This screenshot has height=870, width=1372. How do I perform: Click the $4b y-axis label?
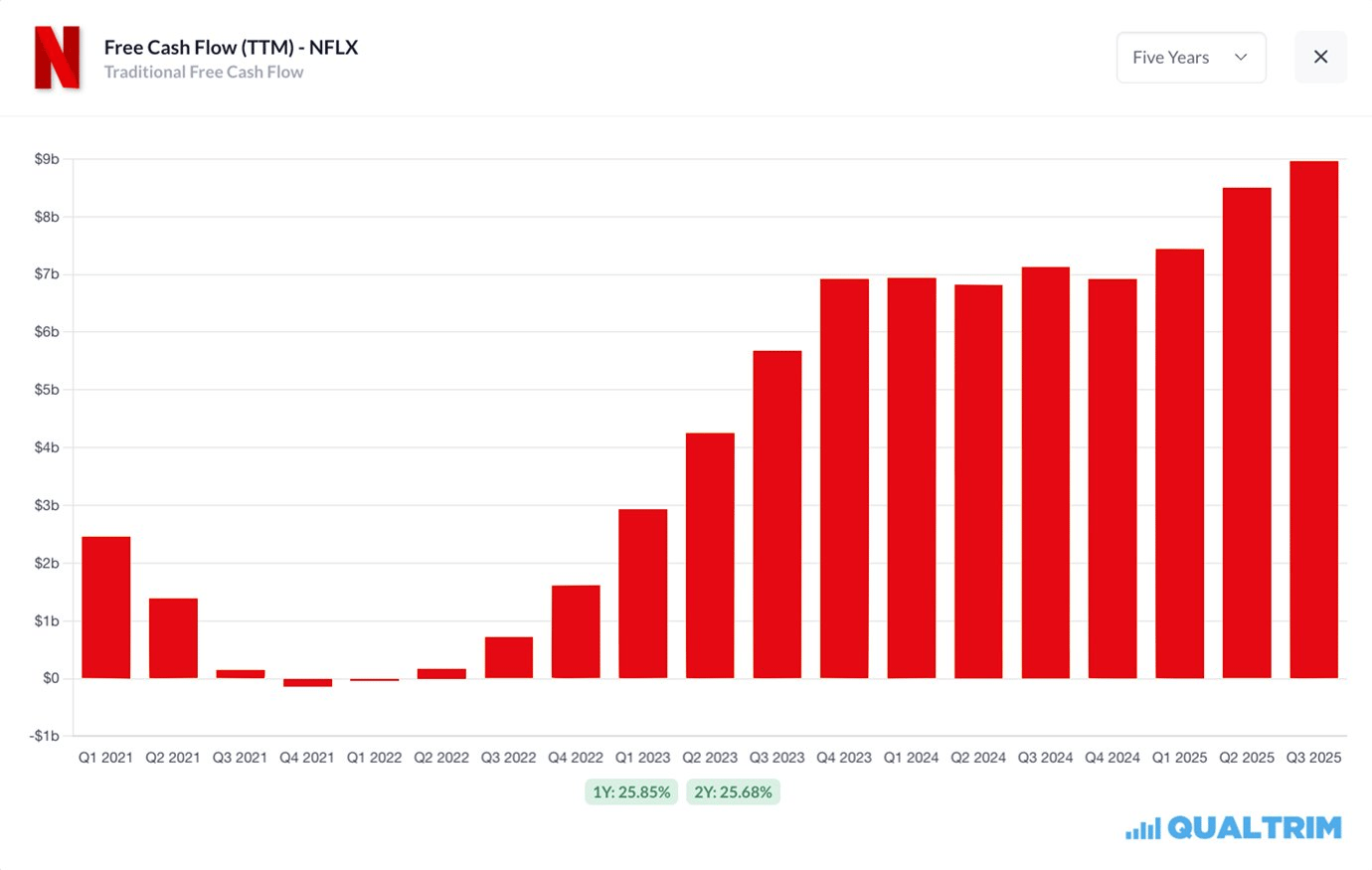coord(47,447)
